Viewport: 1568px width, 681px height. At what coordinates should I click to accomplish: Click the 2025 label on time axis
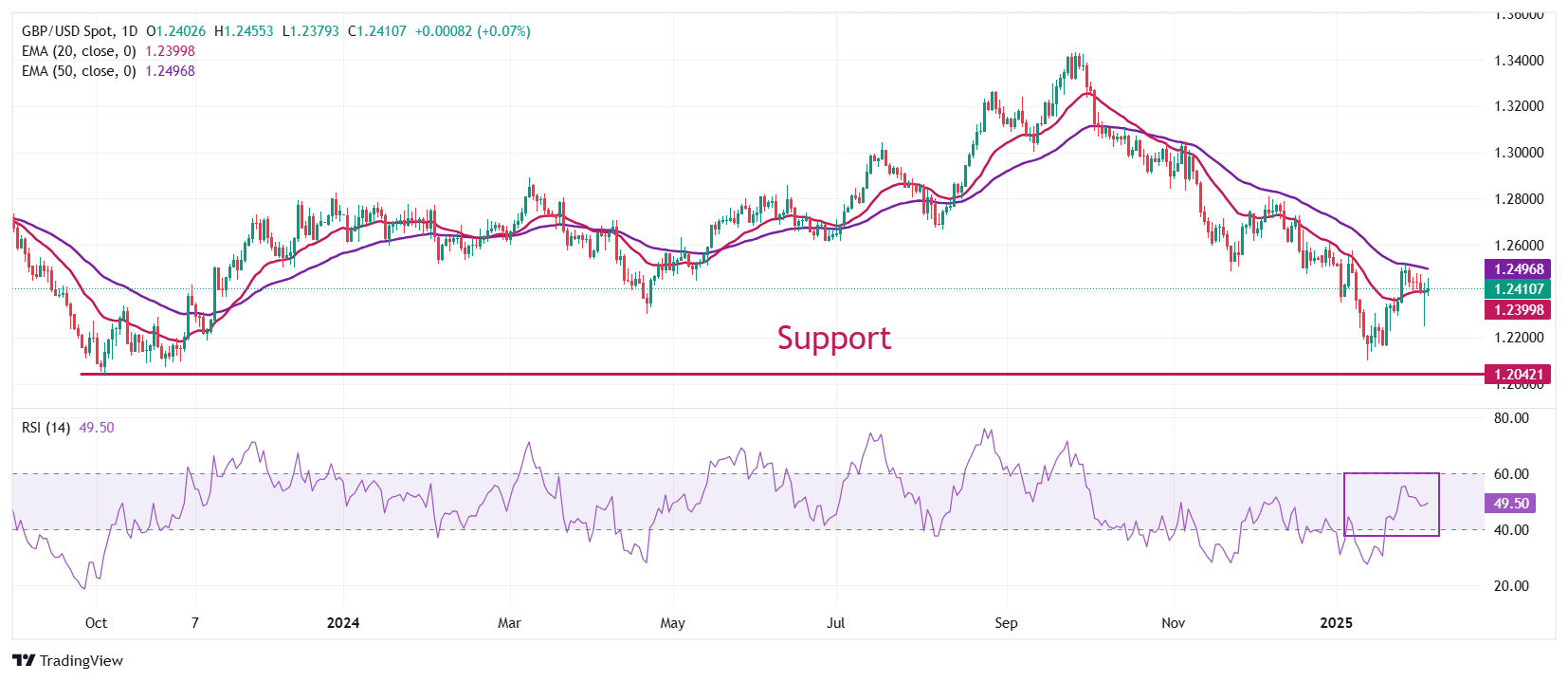coord(1337,623)
